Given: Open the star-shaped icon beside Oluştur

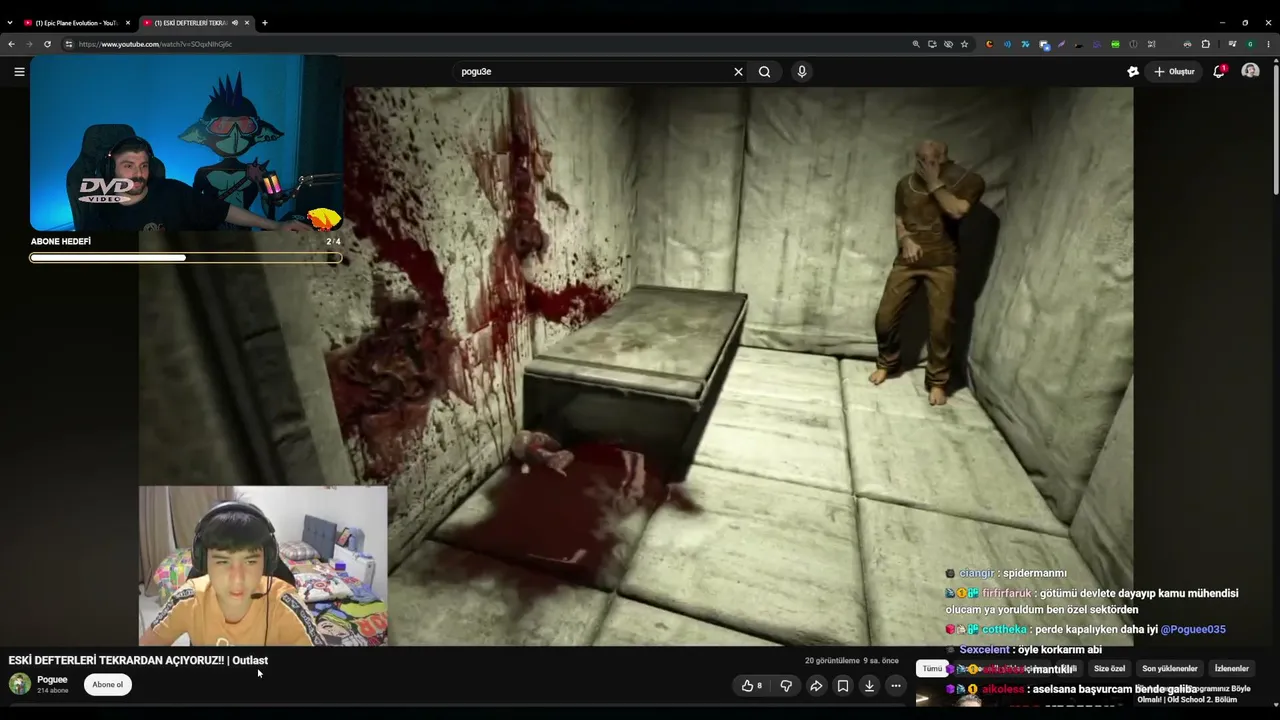Looking at the screenshot, I should coord(1133,72).
